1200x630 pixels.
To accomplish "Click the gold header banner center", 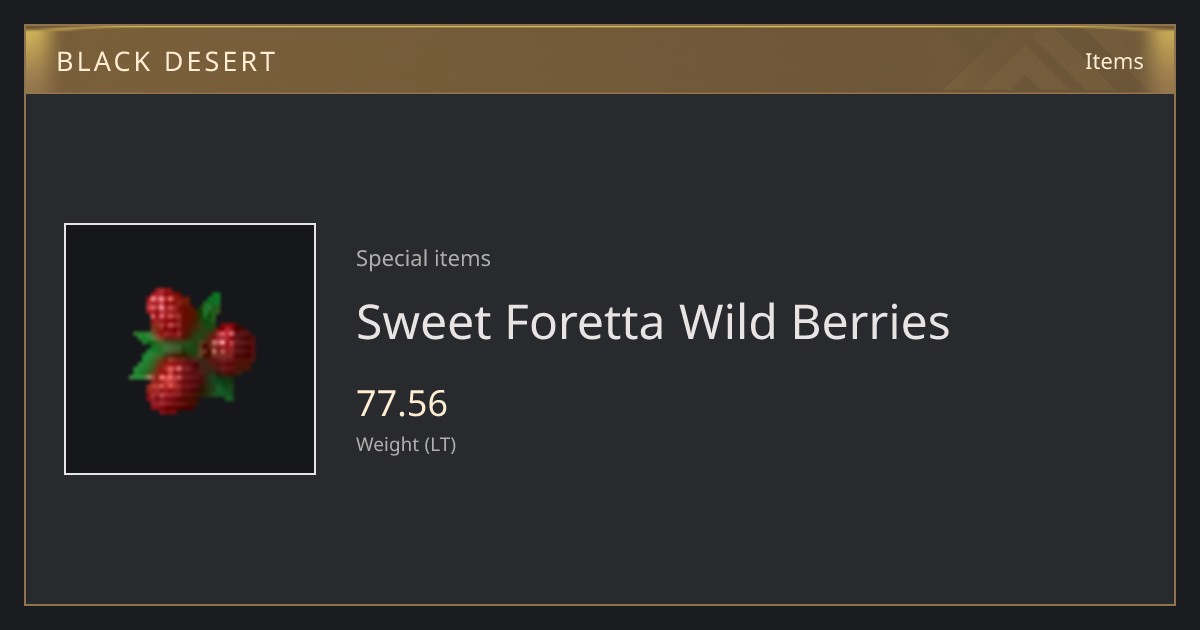I will pyautogui.click(x=600, y=61).
